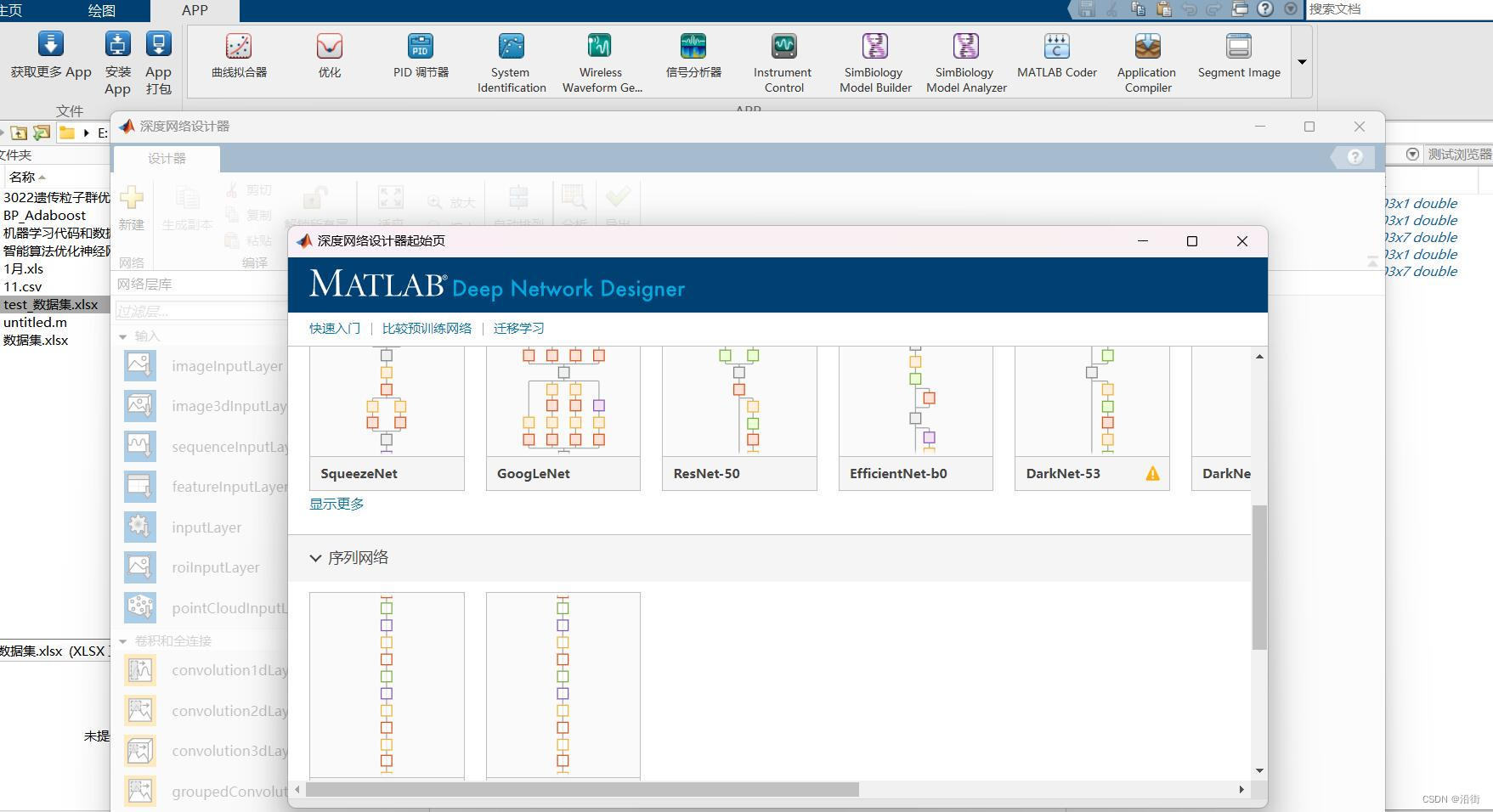Open the PID Tuner app

tap(421, 47)
